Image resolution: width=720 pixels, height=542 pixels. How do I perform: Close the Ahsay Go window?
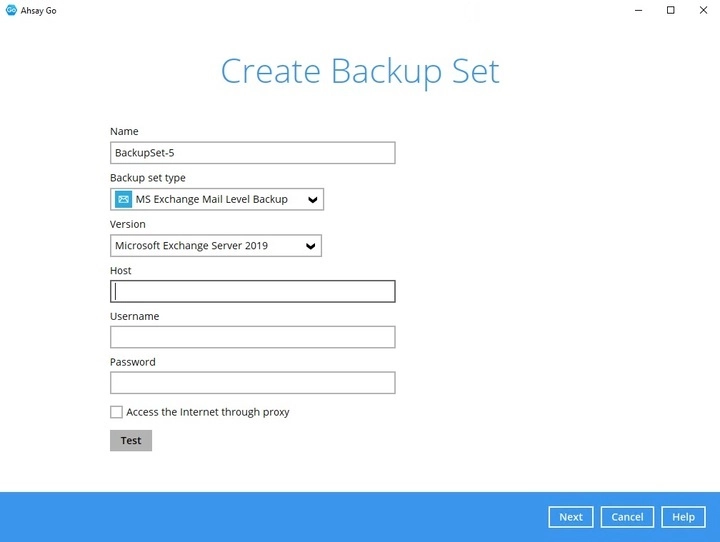click(x=703, y=10)
